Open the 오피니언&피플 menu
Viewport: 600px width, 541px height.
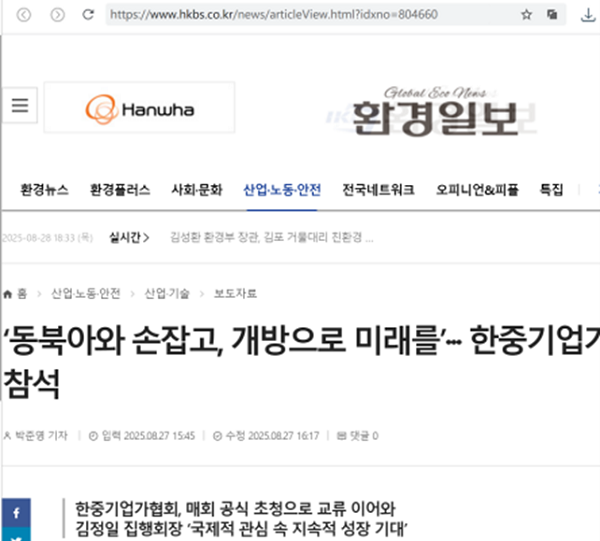(x=481, y=189)
